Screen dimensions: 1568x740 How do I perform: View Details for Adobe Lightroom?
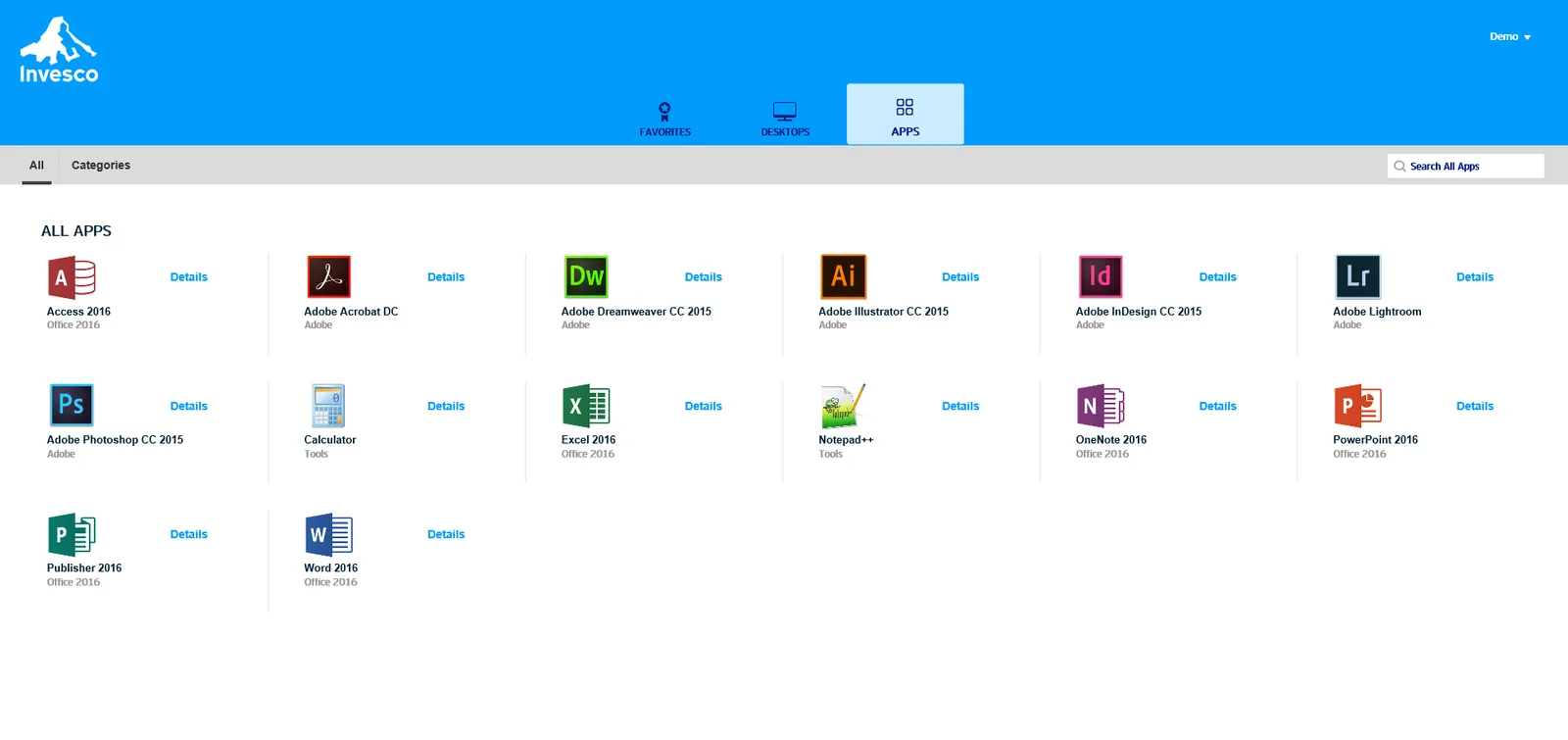(1475, 277)
